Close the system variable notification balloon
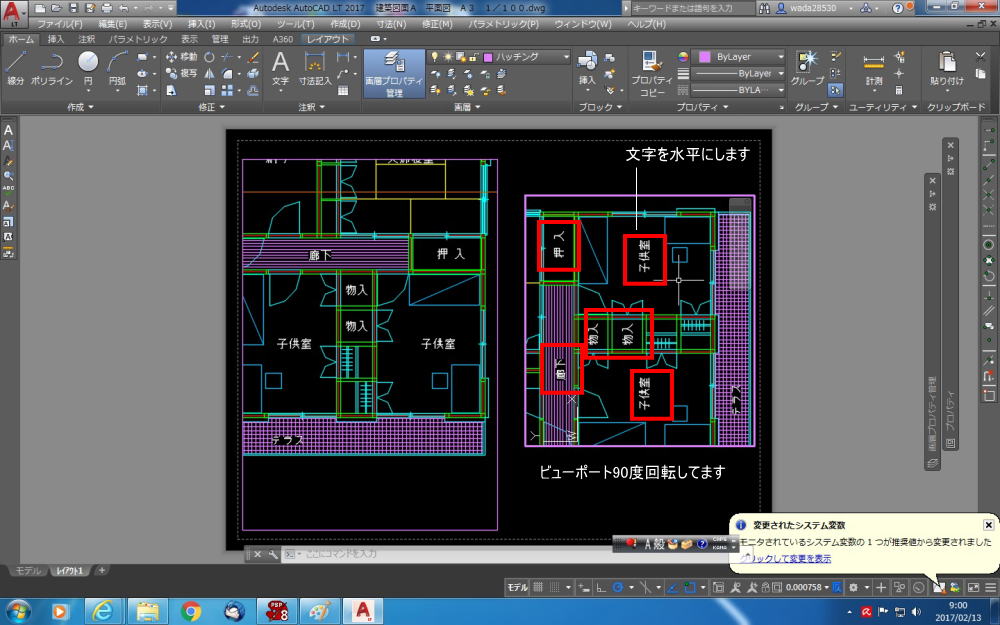 click(x=988, y=525)
